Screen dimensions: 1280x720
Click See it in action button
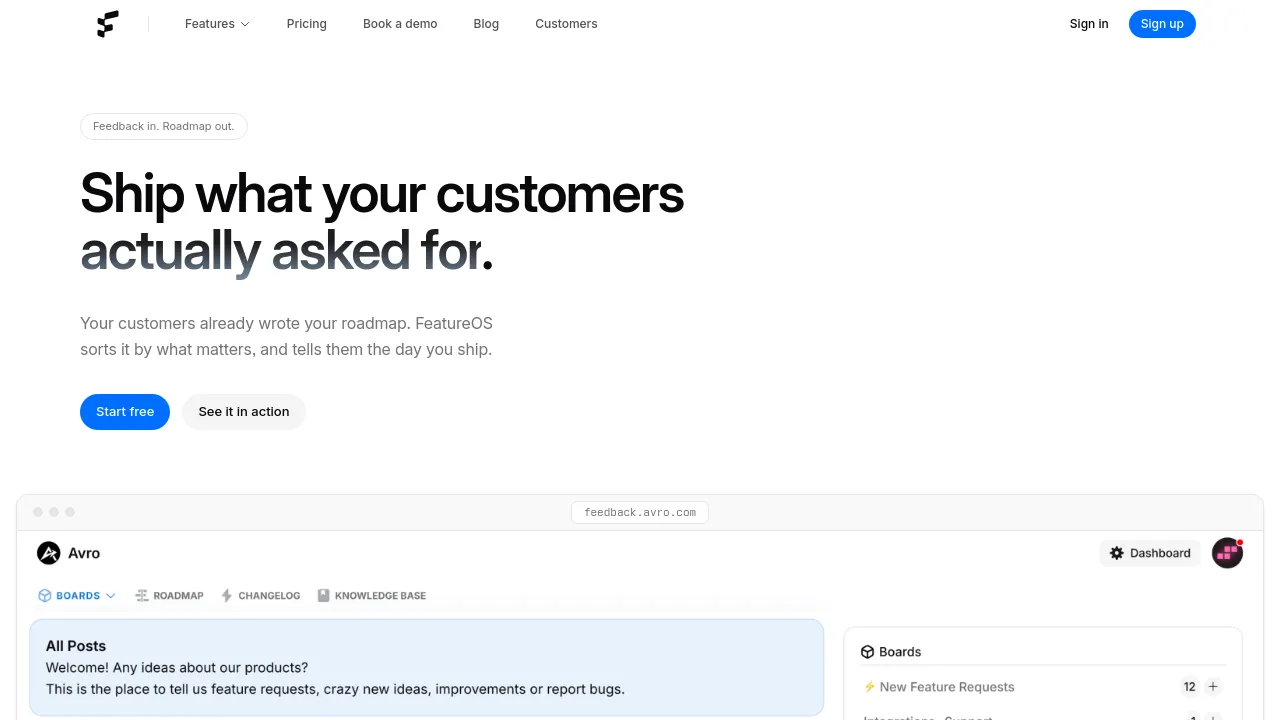pos(244,412)
